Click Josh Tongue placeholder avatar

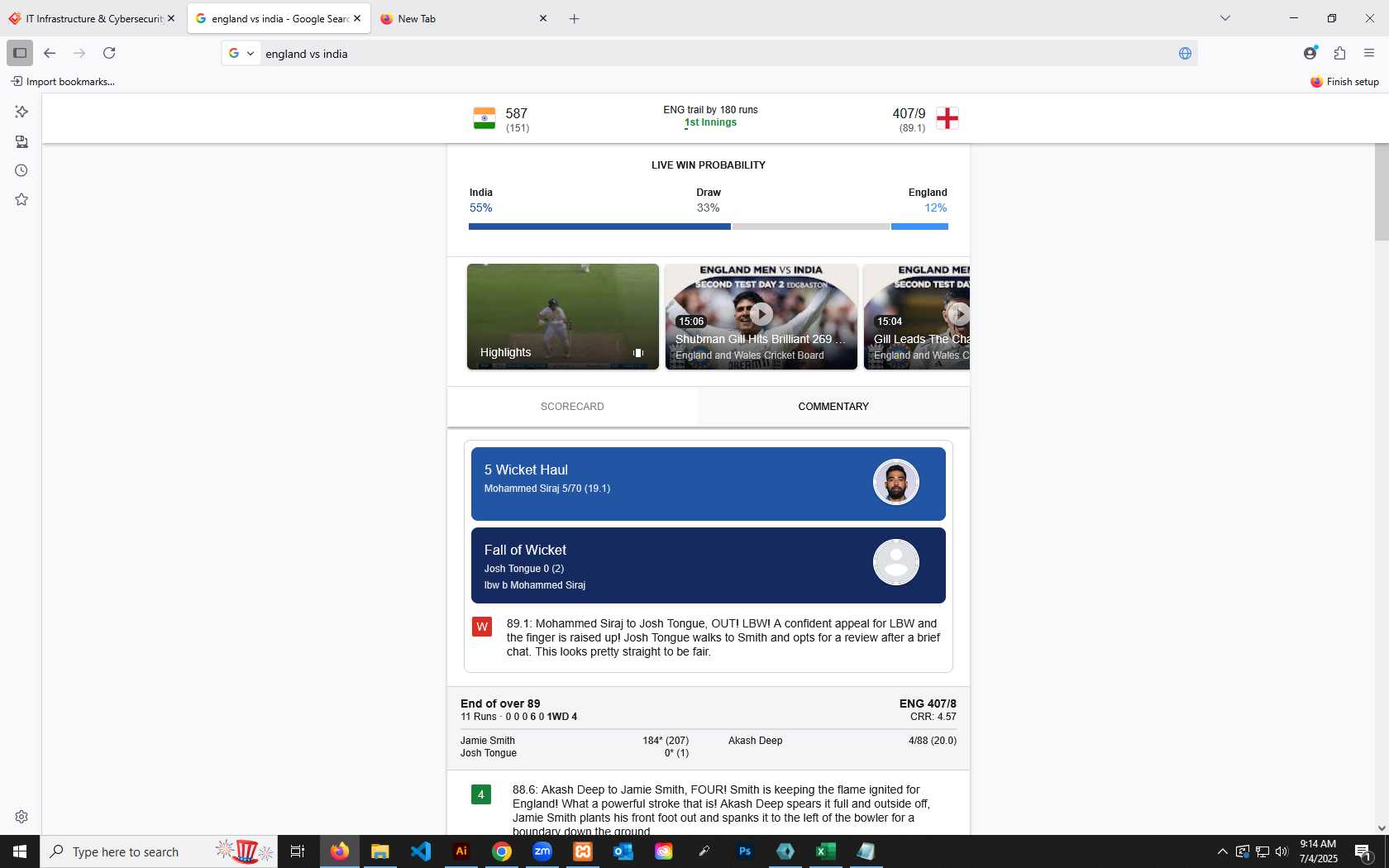pyautogui.click(x=896, y=562)
